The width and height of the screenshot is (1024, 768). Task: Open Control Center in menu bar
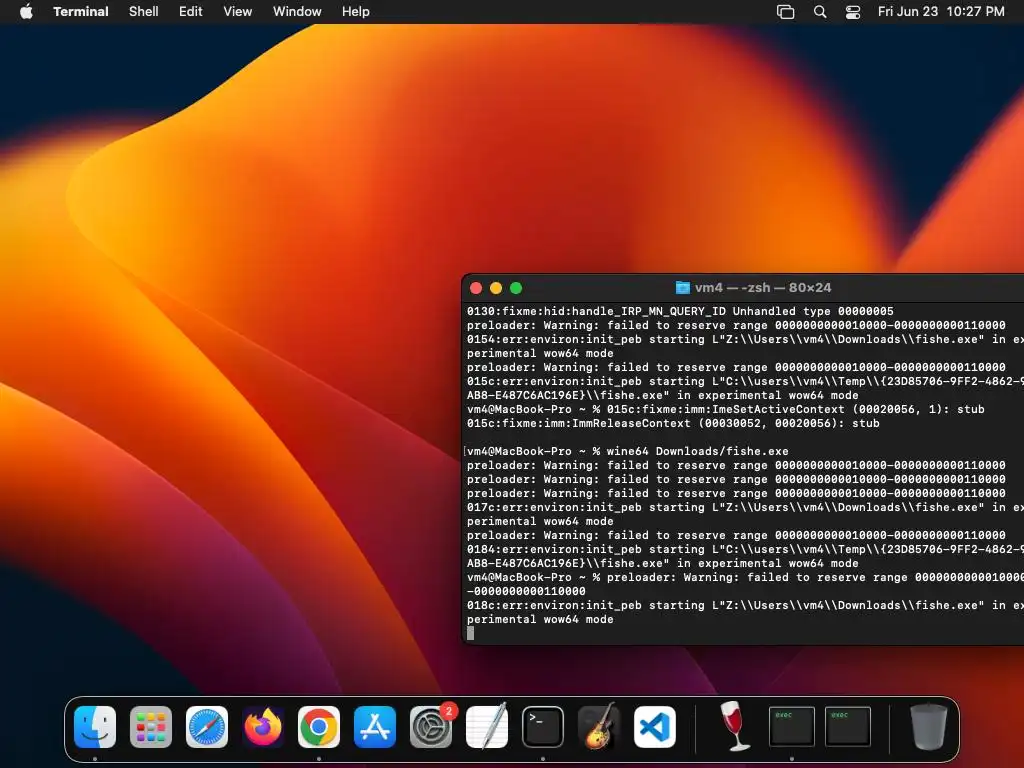(x=853, y=12)
